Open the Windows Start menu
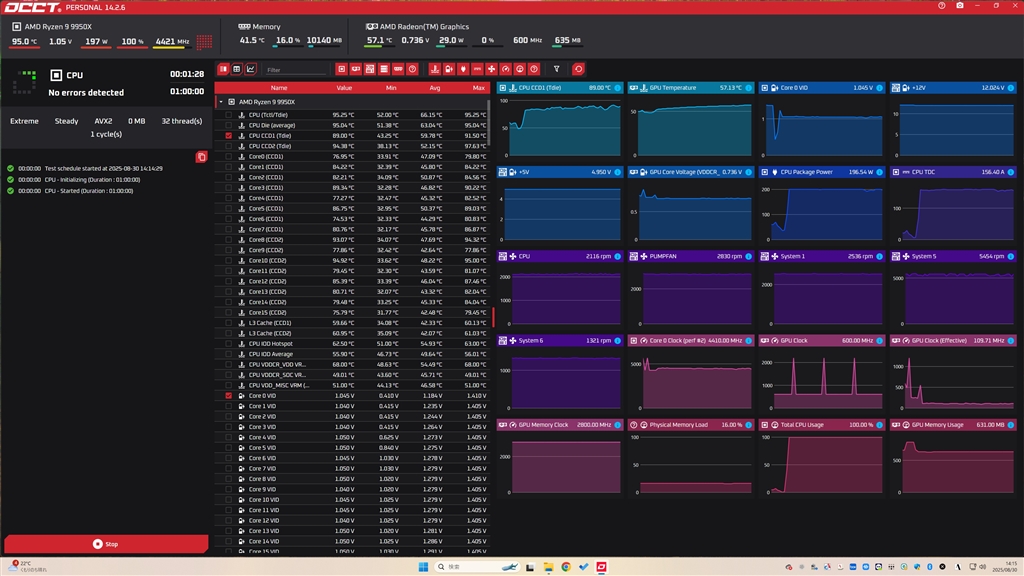1024x576 pixels. 423,566
